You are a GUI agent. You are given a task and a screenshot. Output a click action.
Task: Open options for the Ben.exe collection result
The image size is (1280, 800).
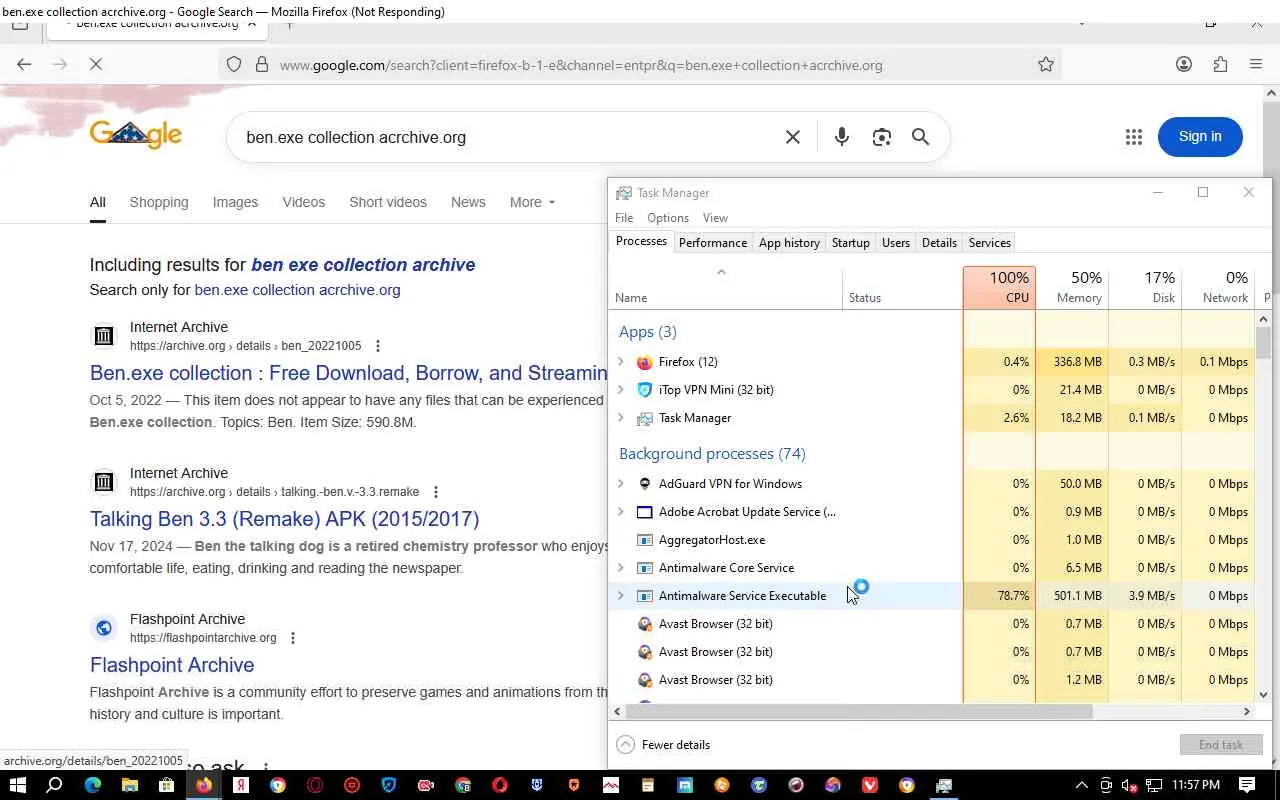point(378,346)
